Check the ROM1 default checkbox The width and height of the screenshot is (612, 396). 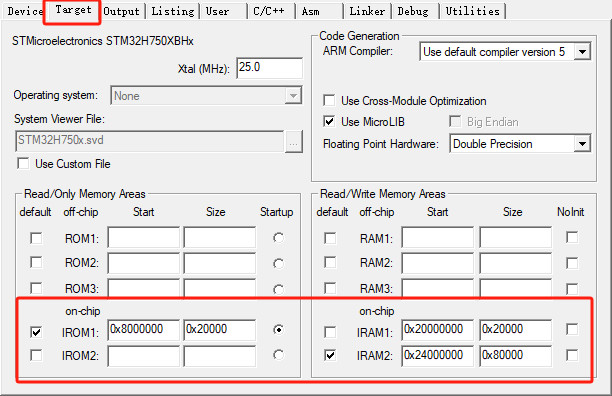coord(36,238)
